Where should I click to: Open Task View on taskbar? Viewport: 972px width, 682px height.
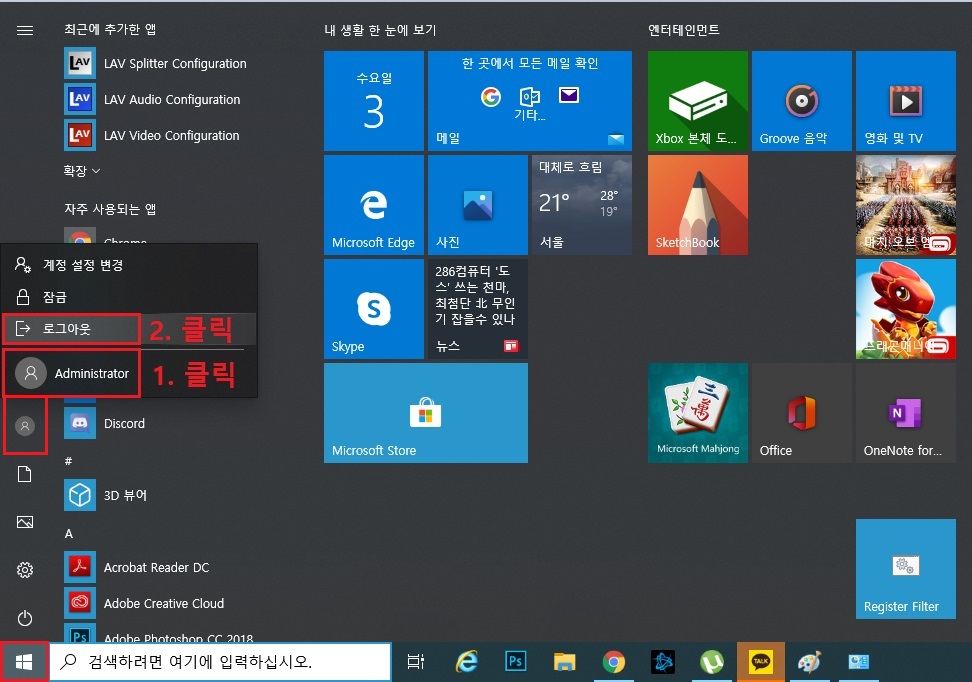416,662
